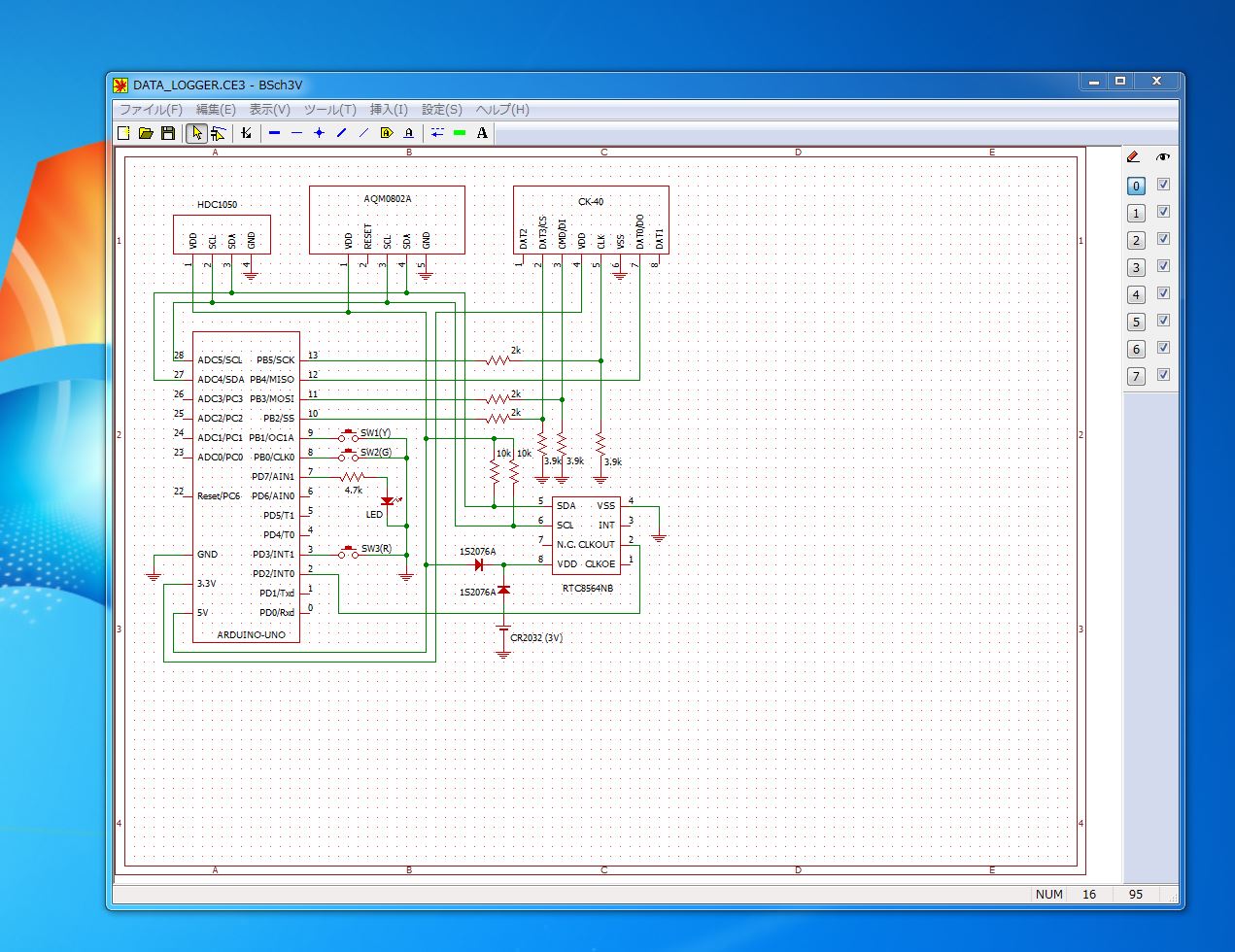The image size is (1235, 952).
Task: Open the 挿入(I) menu
Action: (x=389, y=110)
